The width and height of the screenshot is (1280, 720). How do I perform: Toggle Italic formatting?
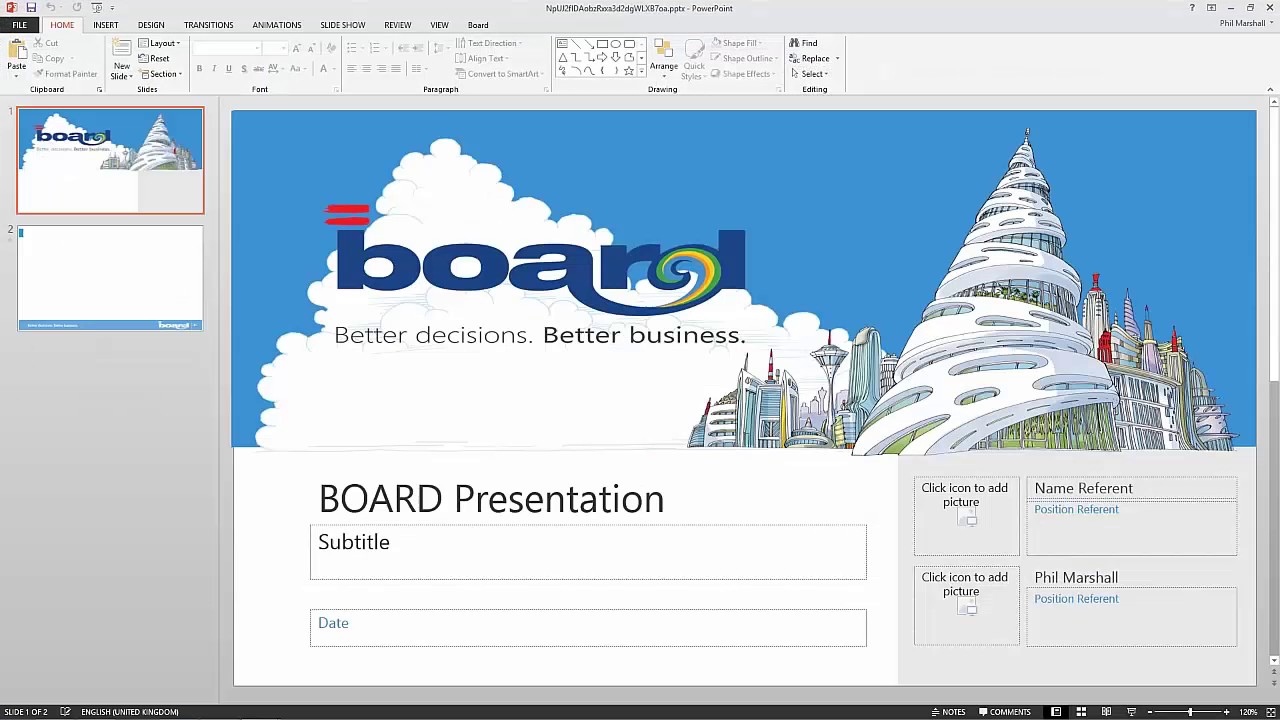pos(214,69)
